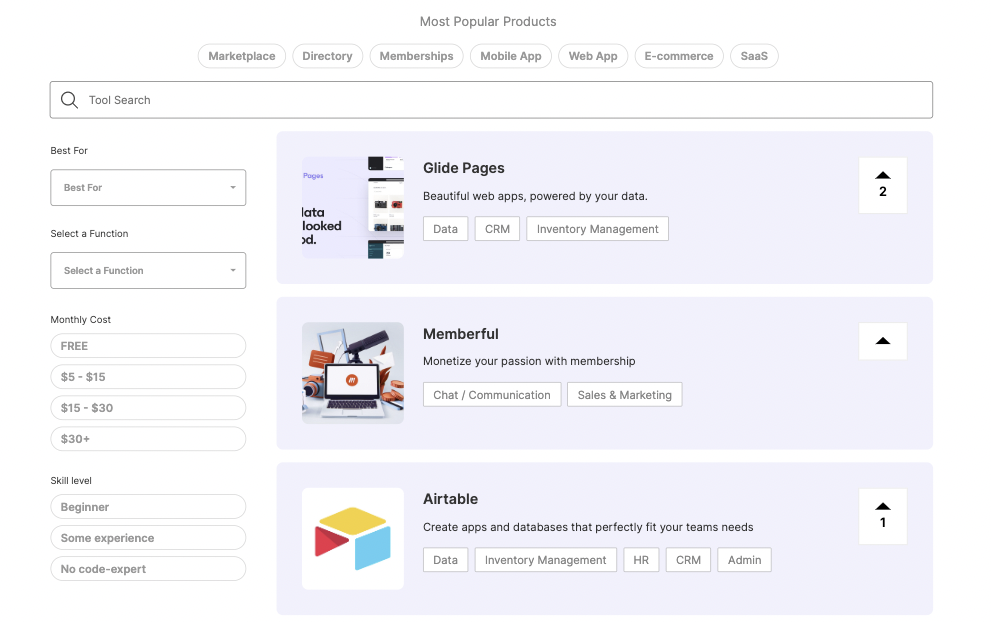Image resolution: width=991 pixels, height=622 pixels.
Task: Open the Memberful title link
Action: click(x=461, y=334)
